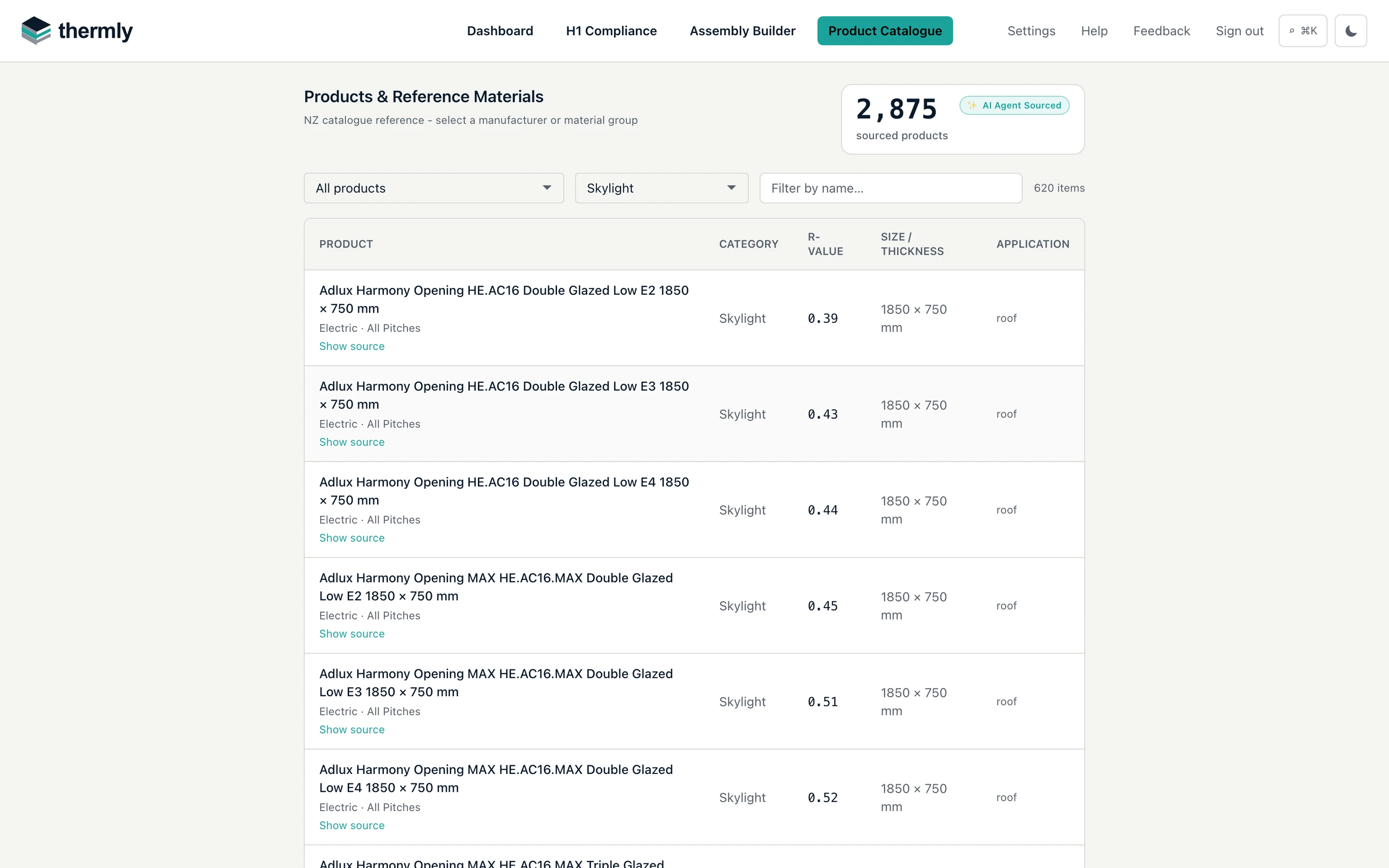1389x868 pixels.
Task: Click the 620 items count
Action: click(x=1059, y=188)
